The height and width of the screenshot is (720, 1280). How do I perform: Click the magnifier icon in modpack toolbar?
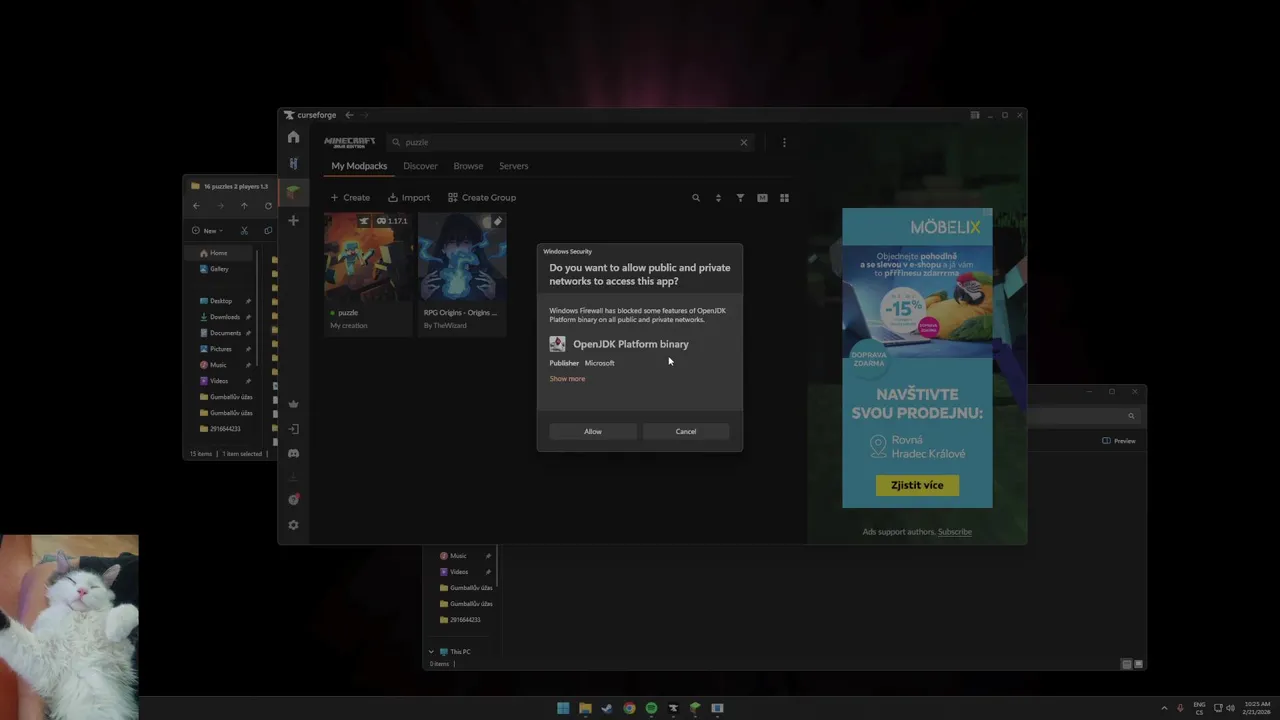(696, 198)
